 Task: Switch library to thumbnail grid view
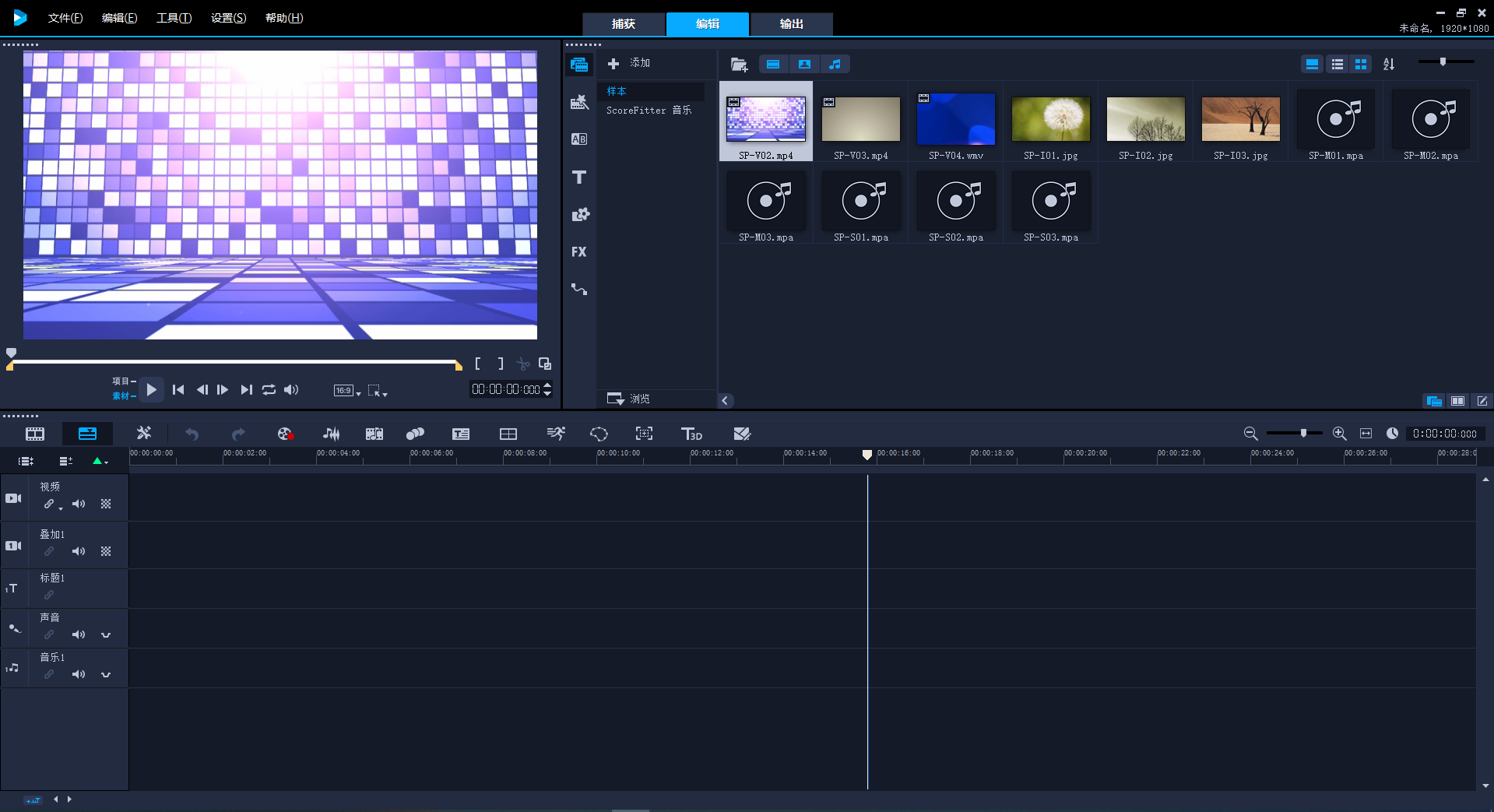tap(1361, 65)
